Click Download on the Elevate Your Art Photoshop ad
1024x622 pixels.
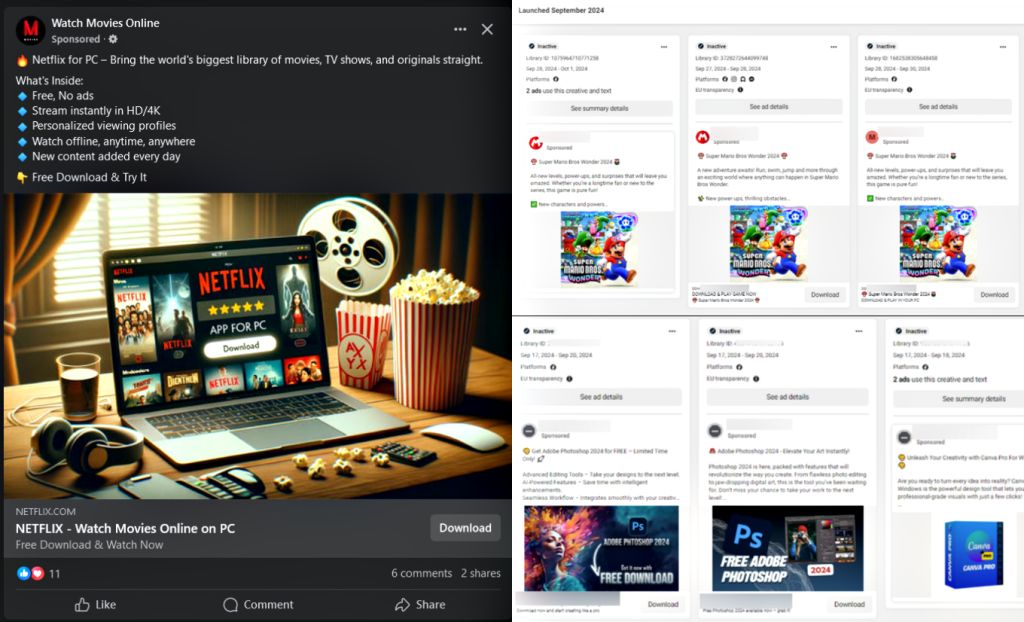click(849, 604)
